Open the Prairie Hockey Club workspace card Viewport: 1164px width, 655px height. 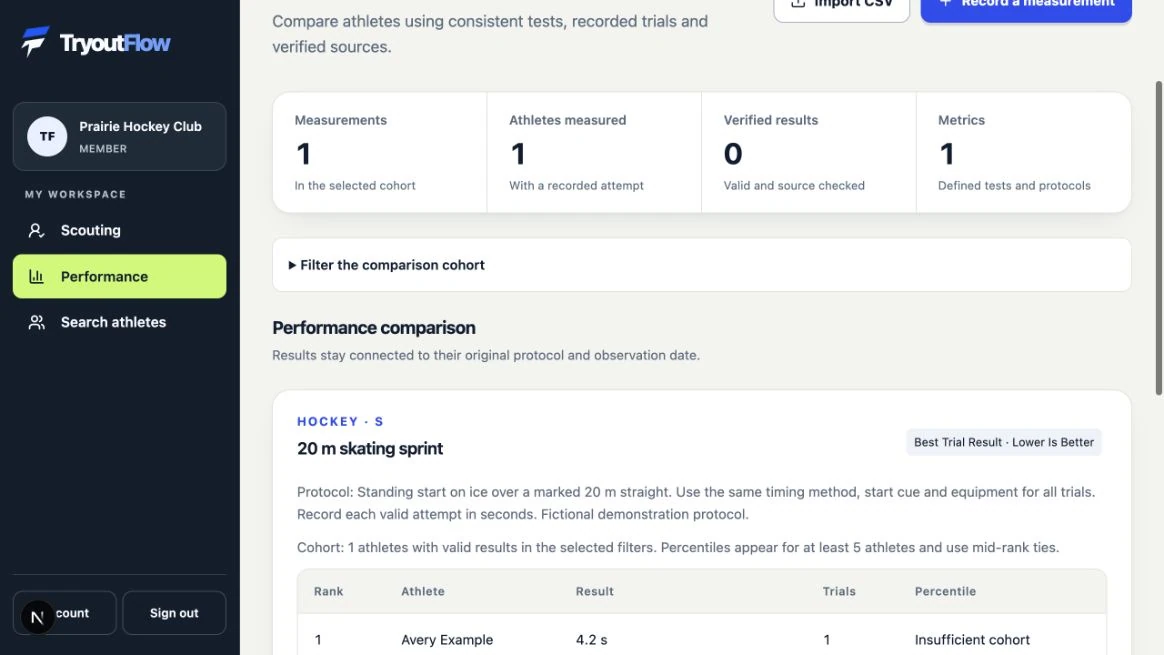120,137
